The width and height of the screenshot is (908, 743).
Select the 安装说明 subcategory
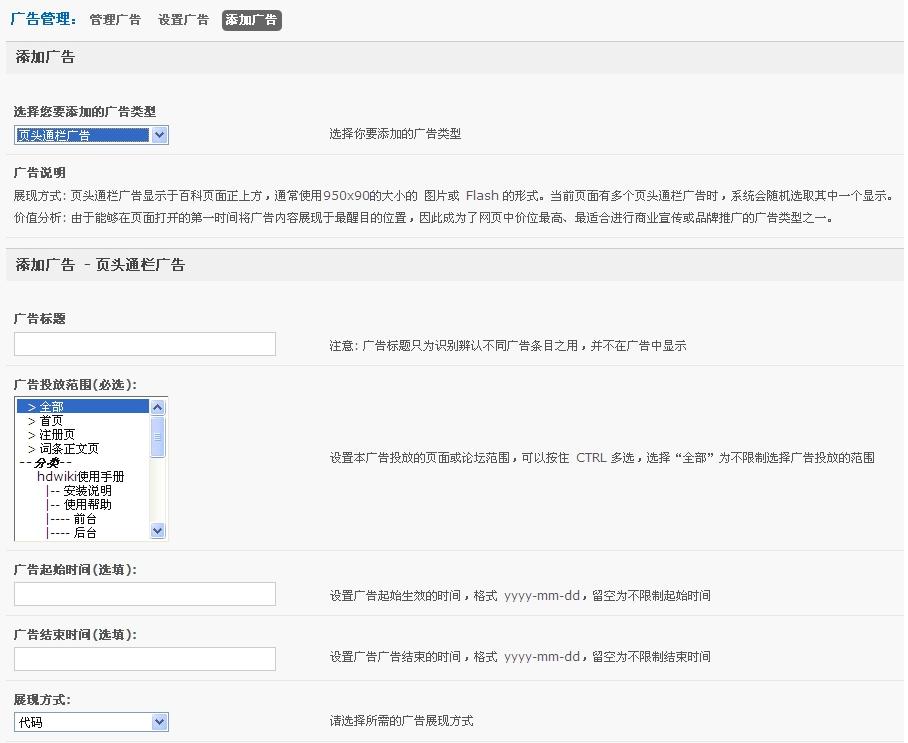tap(87, 491)
